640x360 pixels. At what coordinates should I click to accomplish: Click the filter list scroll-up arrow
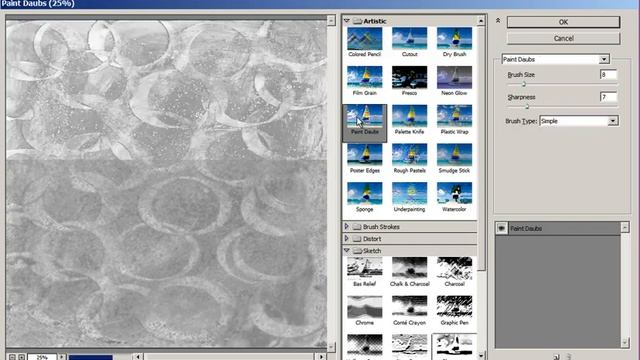pyautogui.click(x=481, y=20)
